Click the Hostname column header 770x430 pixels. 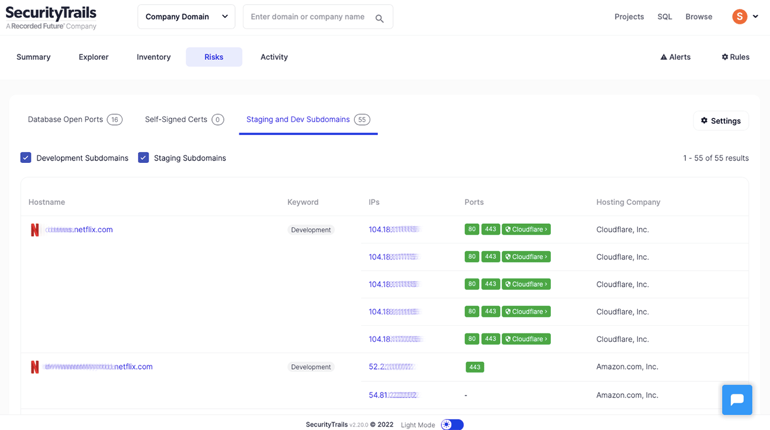point(47,202)
